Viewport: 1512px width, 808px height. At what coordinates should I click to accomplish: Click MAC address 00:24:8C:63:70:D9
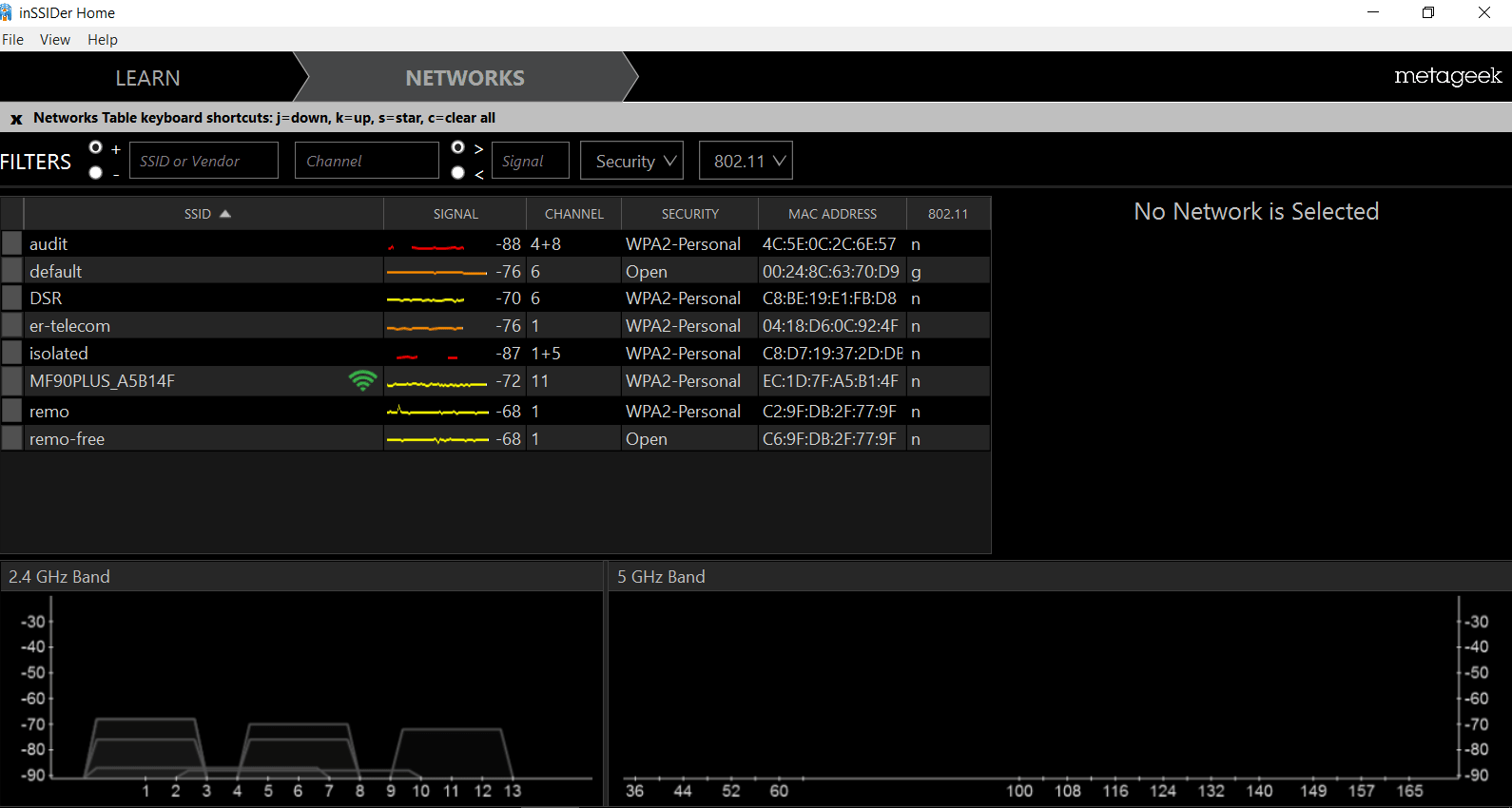tap(831, 272)
